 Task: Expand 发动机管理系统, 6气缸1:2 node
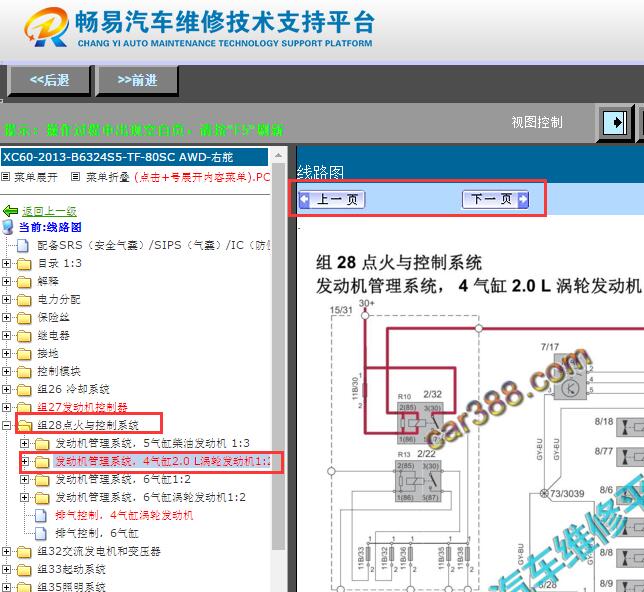pyautogui.click(x=25, y=479)
